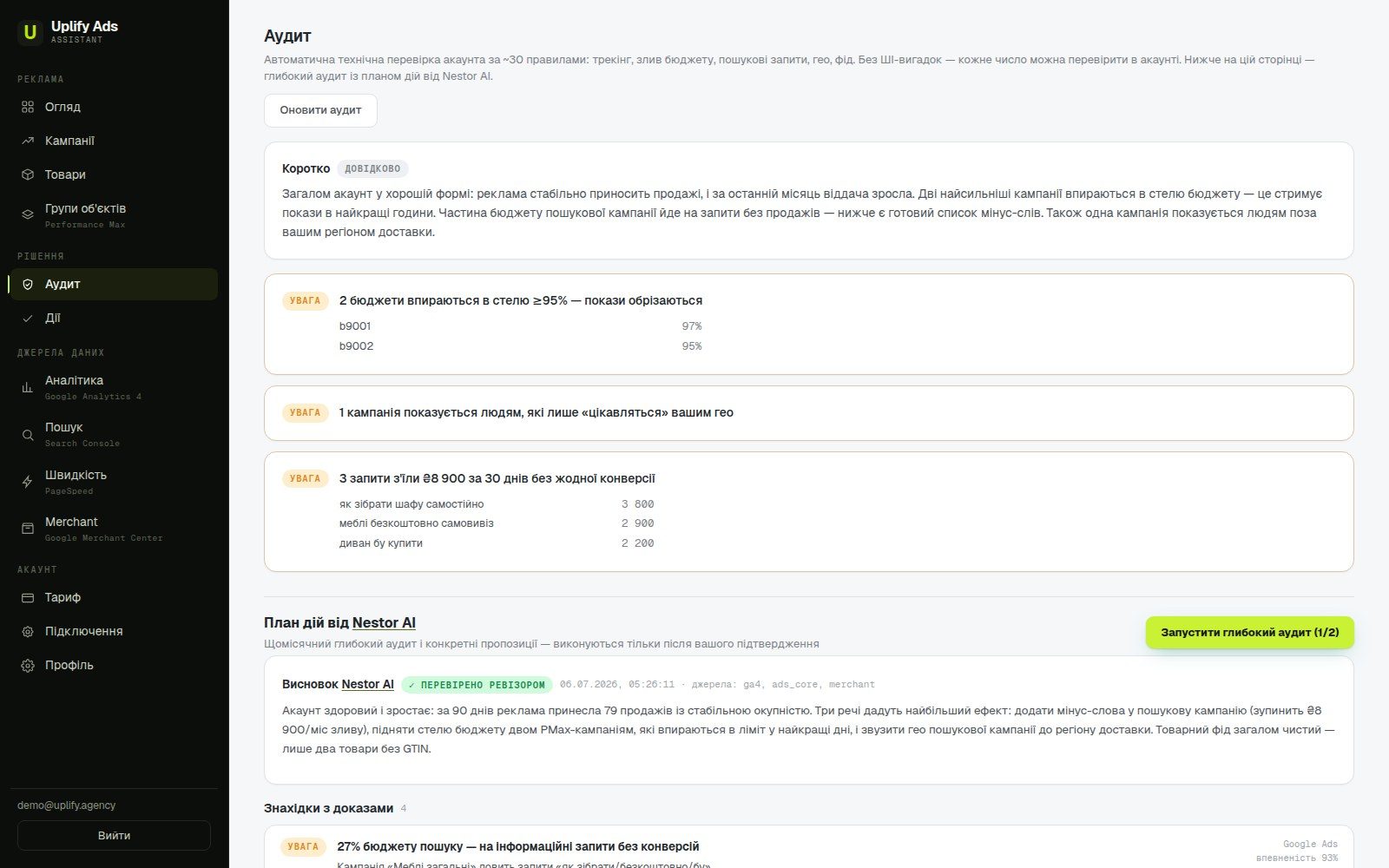Click the Огляд grid icon

[x=28, y=107]
